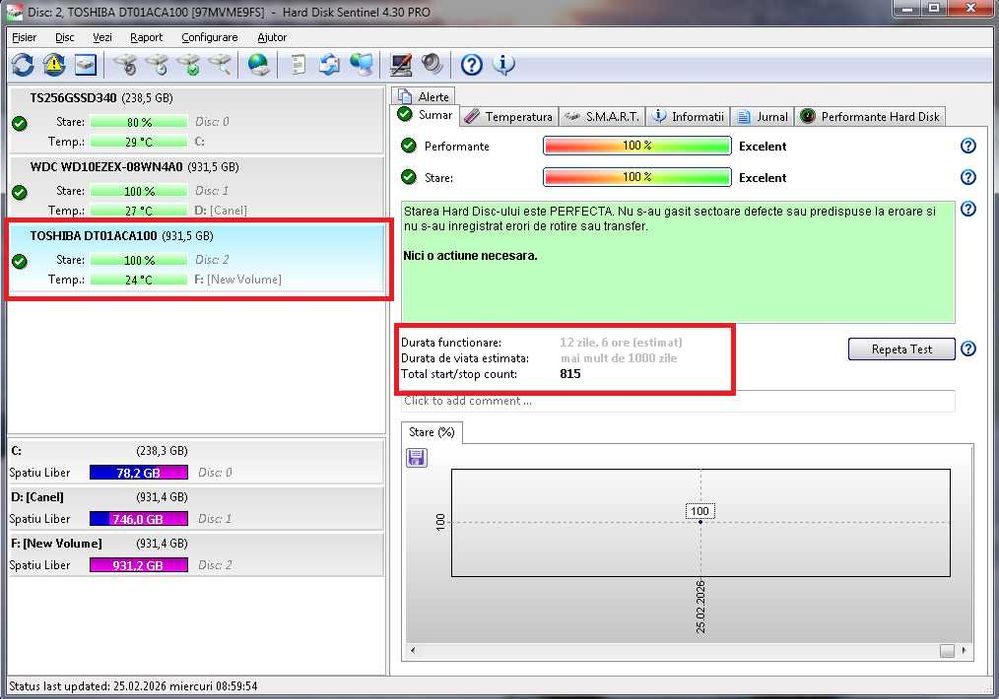The width and height of the screenshot is (999, 699).
Task: Open the Fisier menu
Action: click(24, 37)
